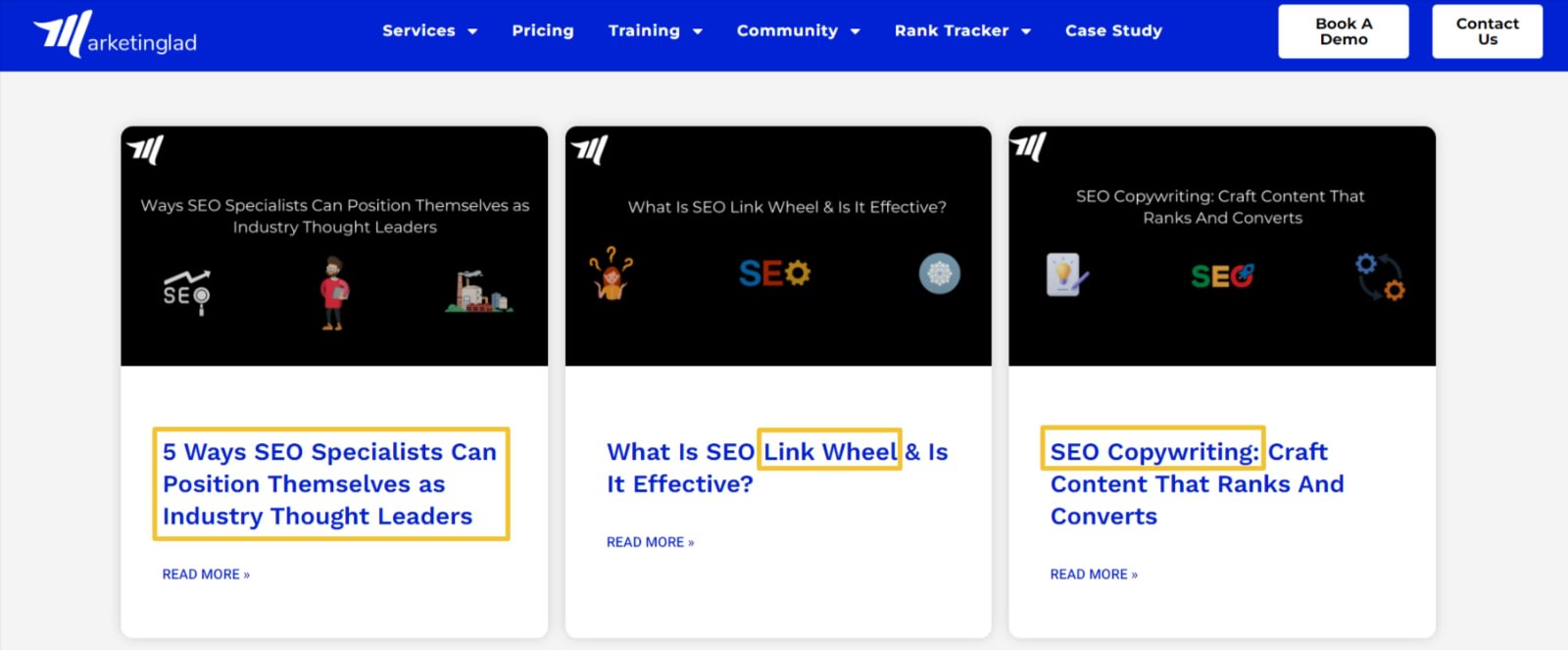Open the Rank Tracker menu item
The width and height of the screenshot is (1568, 650).
pos(952,30)
